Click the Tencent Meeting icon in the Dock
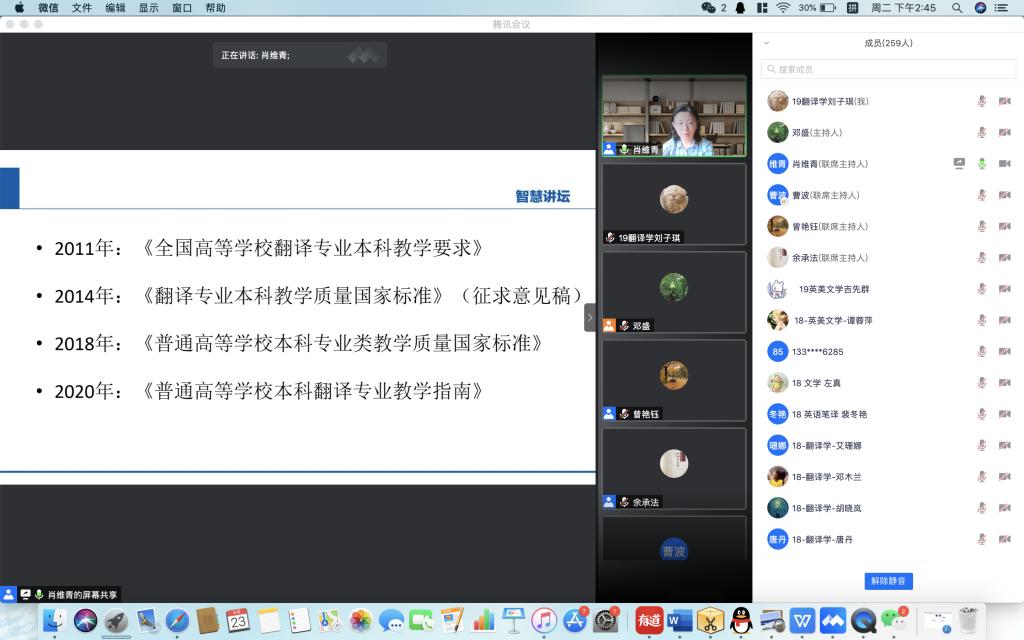Image resolution: width=1024 pixels, height=640 pixels. 833,621
